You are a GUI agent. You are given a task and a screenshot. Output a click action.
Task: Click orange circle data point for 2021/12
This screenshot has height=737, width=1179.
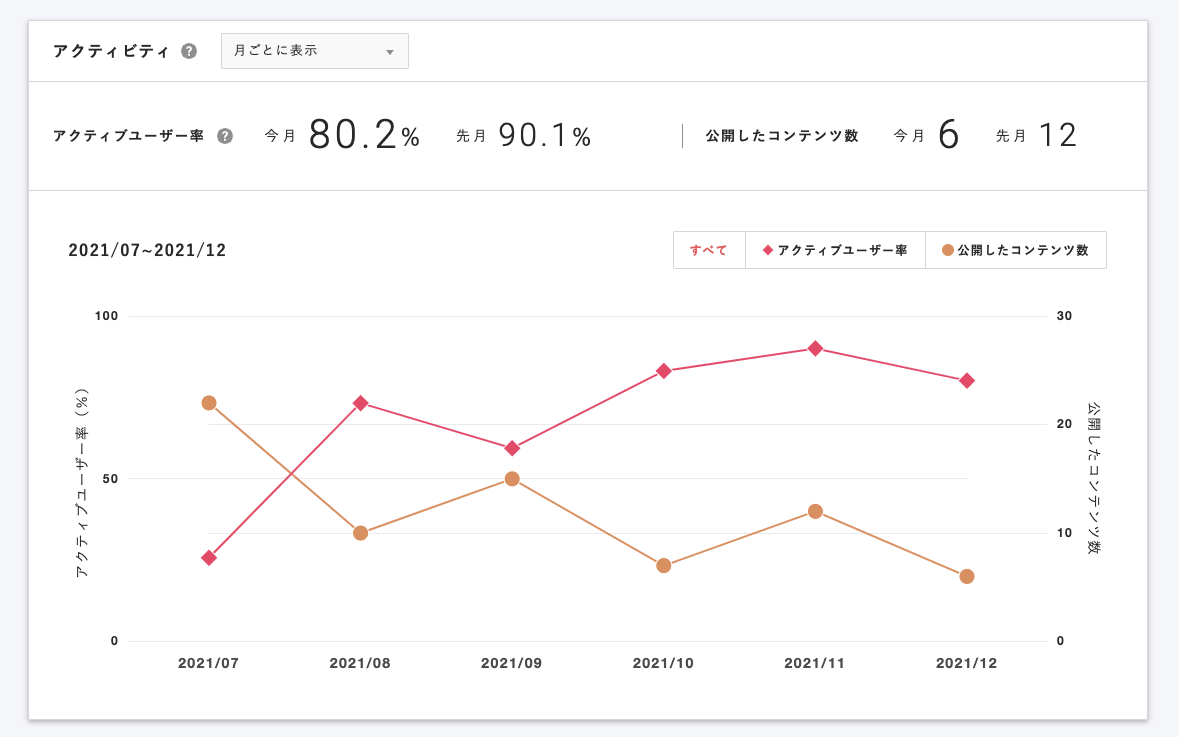(967, 576)
